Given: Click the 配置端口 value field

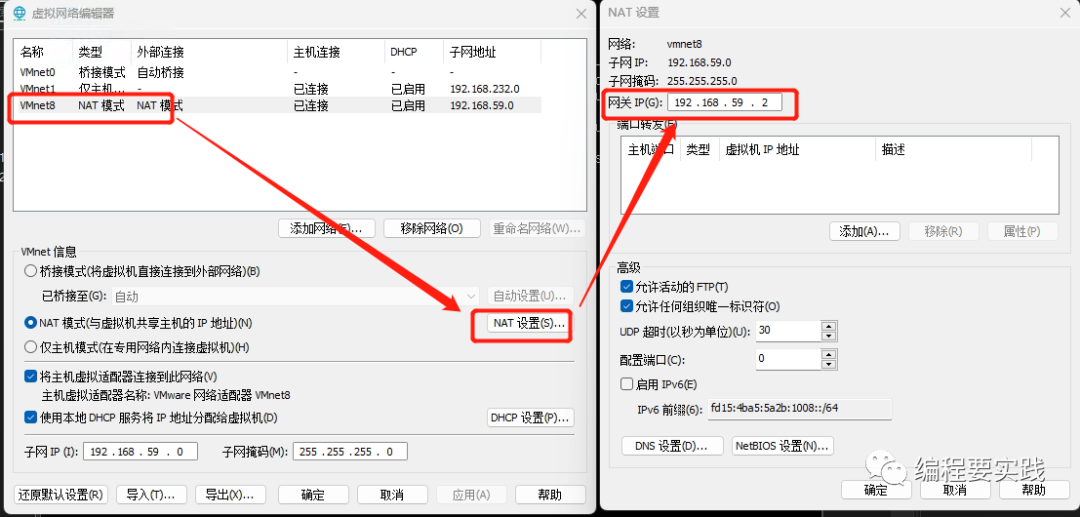Looking at the screenshot, I should point(788,359).
